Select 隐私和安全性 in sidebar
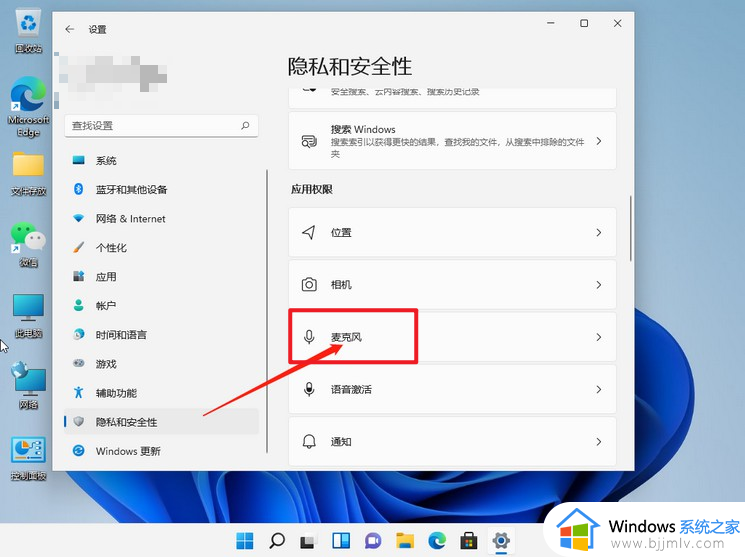 (162, 422)
